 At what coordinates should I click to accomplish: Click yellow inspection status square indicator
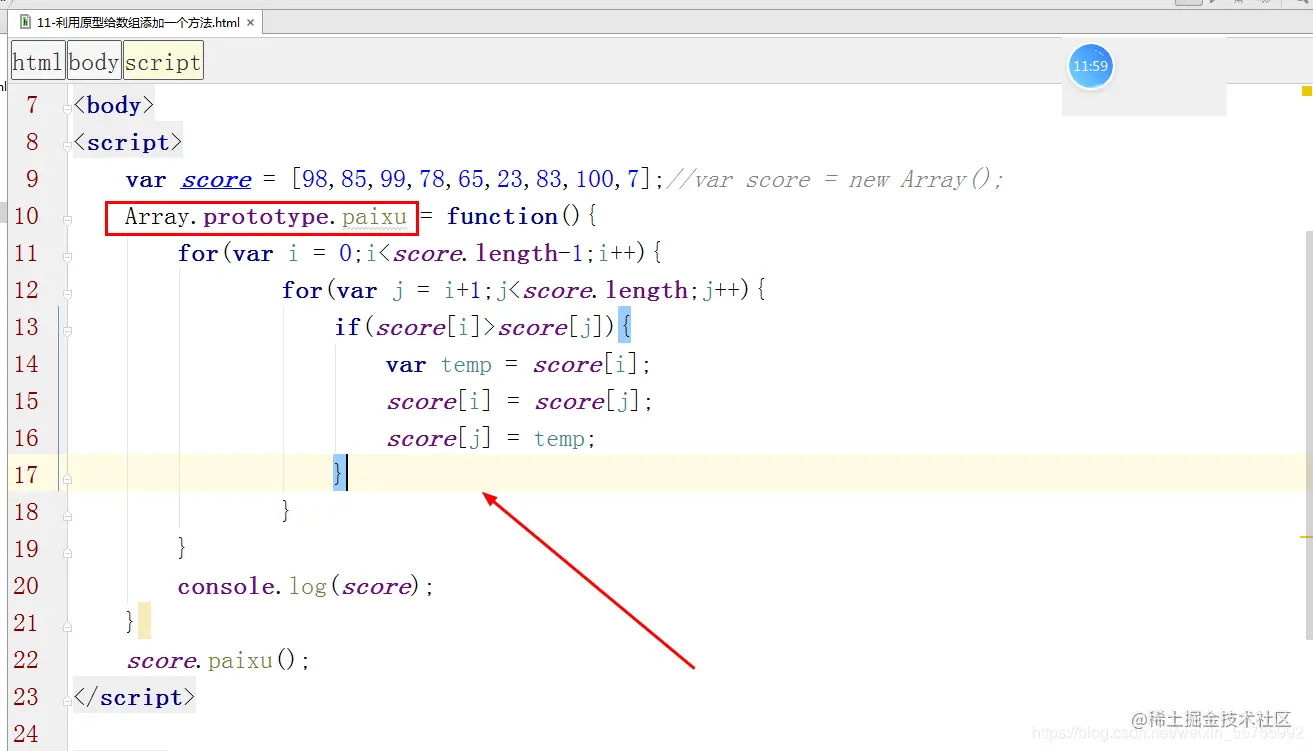pyautogui.click(x=1307, y=91)
